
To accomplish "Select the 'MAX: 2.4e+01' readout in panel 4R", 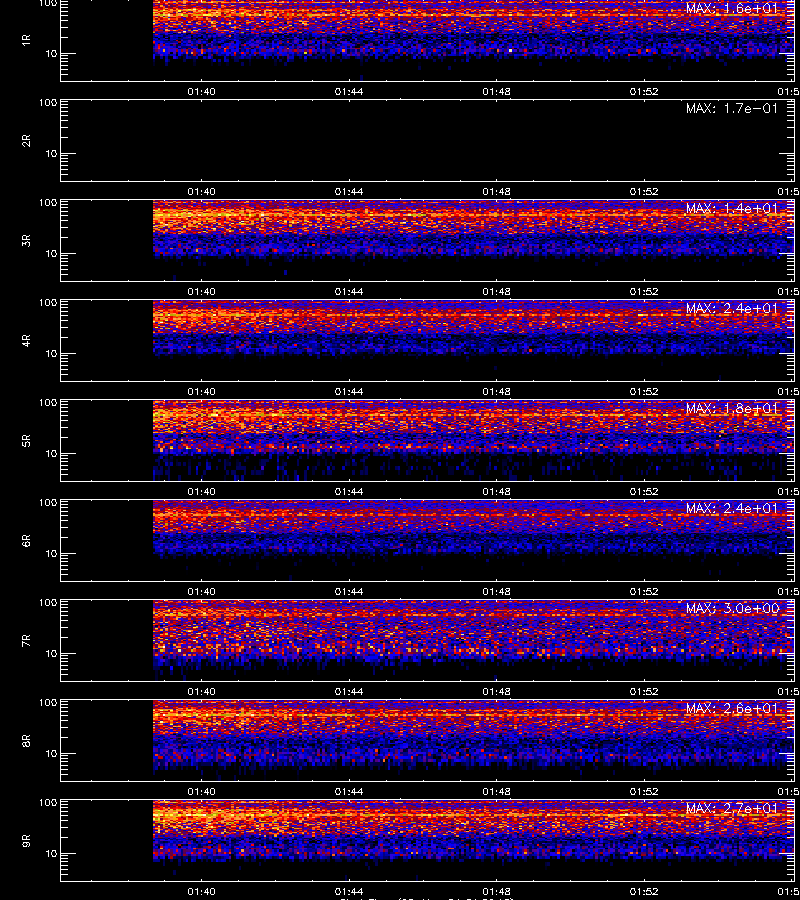I will click(x=732, y=308).
